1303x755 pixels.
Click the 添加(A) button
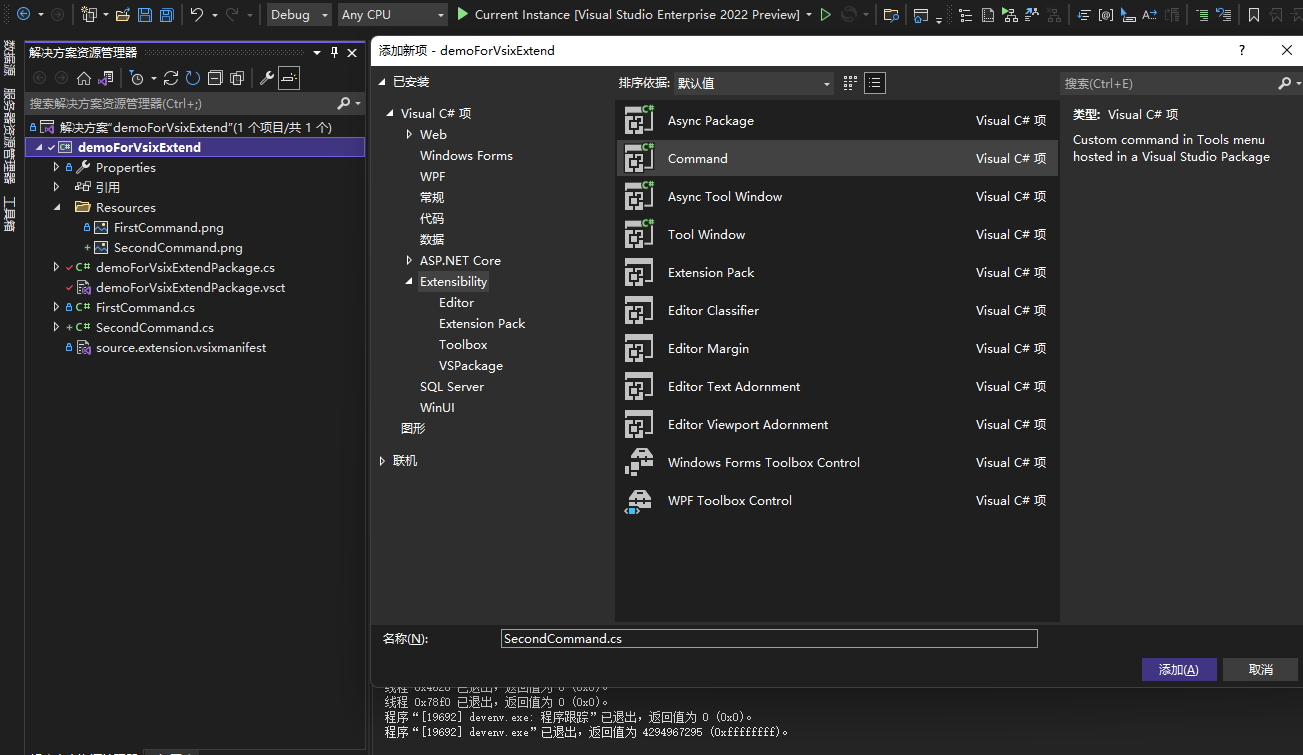1178,669
